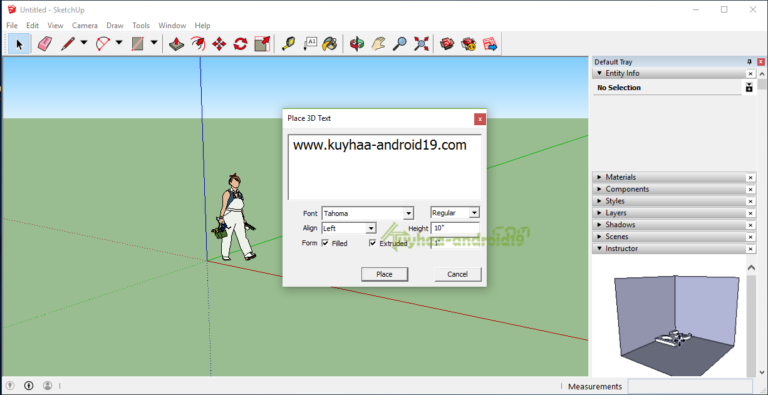This screenshot has width=768, height=395.
Task: Toggle the Extruded checkbox
Action: click(373, 243)
